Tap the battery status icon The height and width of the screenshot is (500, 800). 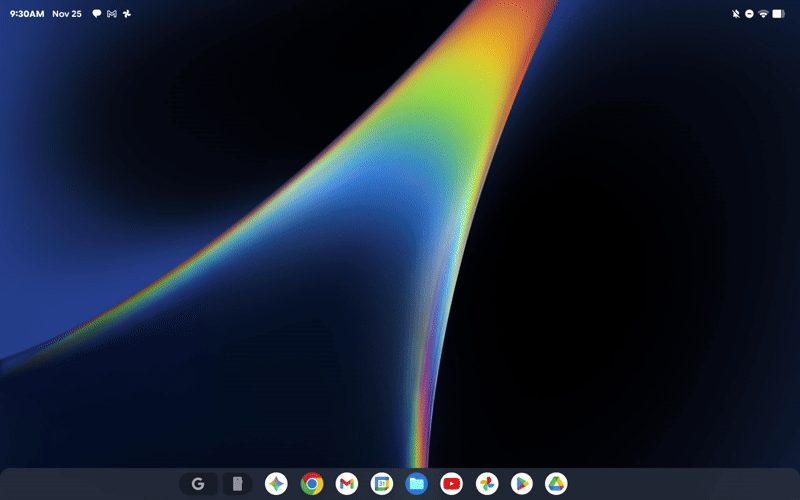click(x=778, y=14)
